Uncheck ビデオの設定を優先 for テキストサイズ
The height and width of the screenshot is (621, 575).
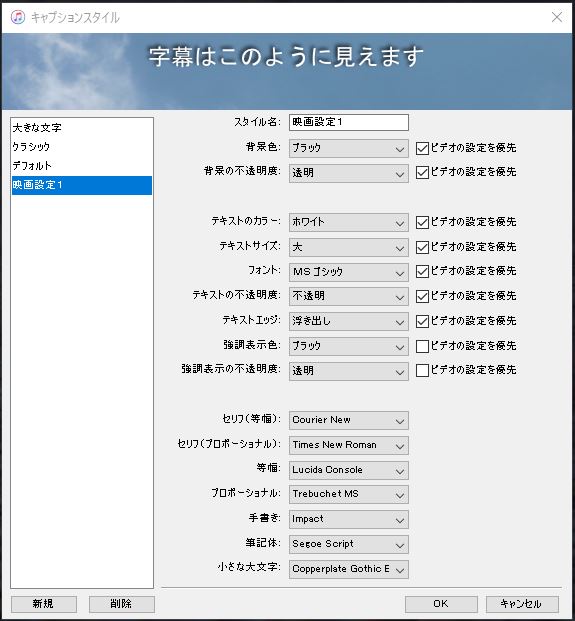[422, 248]
